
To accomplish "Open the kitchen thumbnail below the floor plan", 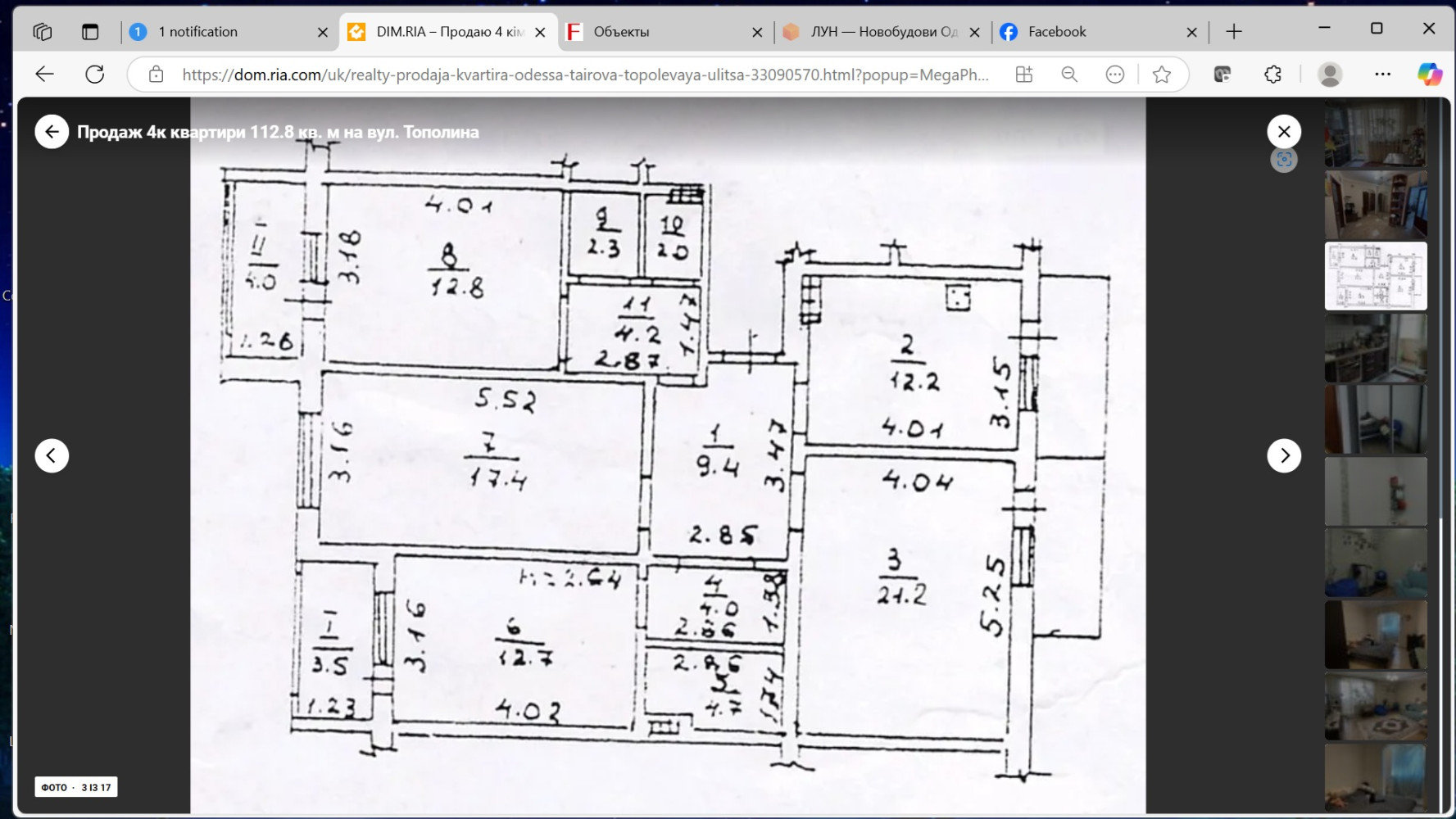I will (1376, 348).
